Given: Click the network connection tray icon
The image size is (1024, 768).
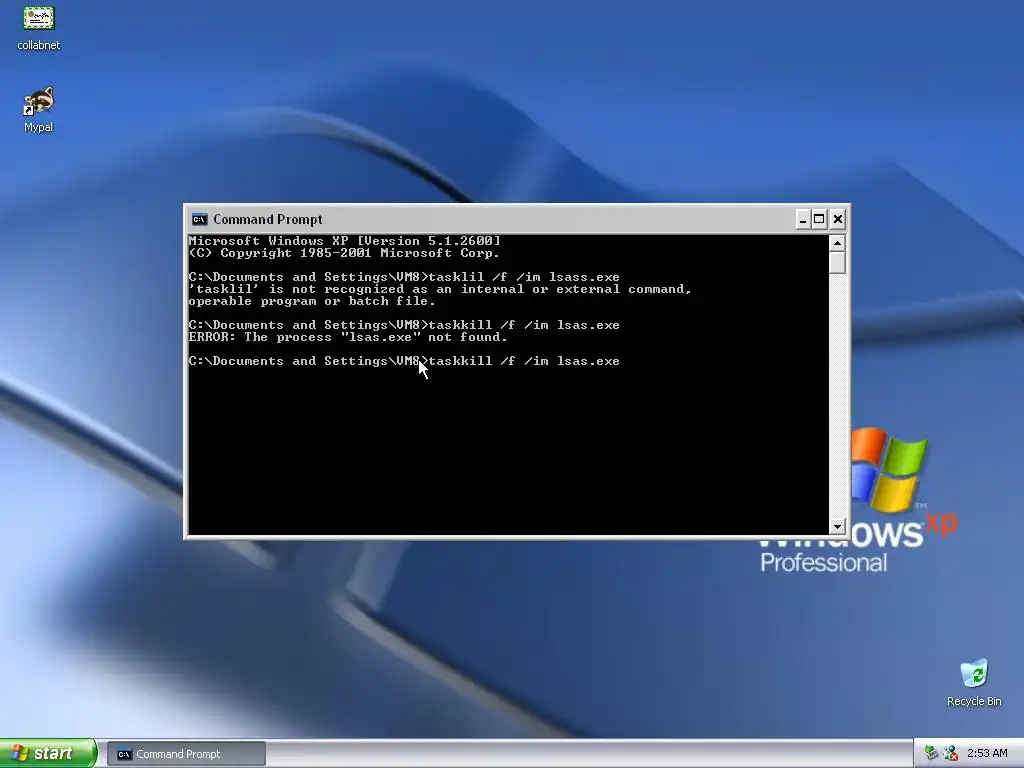Looking at the screenshot, I should (932, 753).
